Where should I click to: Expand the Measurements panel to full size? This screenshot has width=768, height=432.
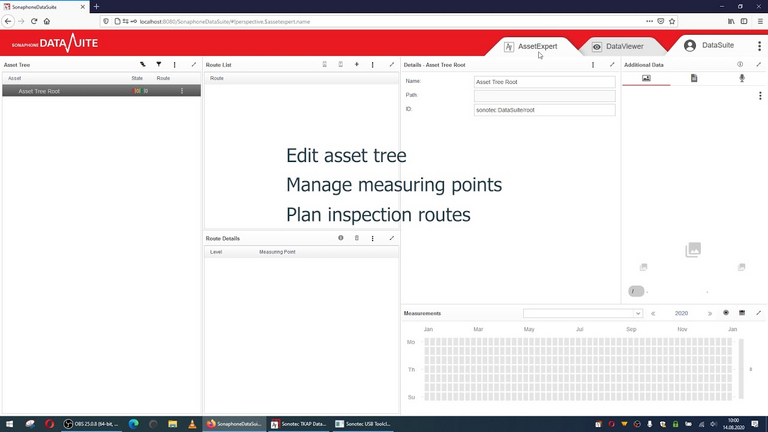(759, 313)
